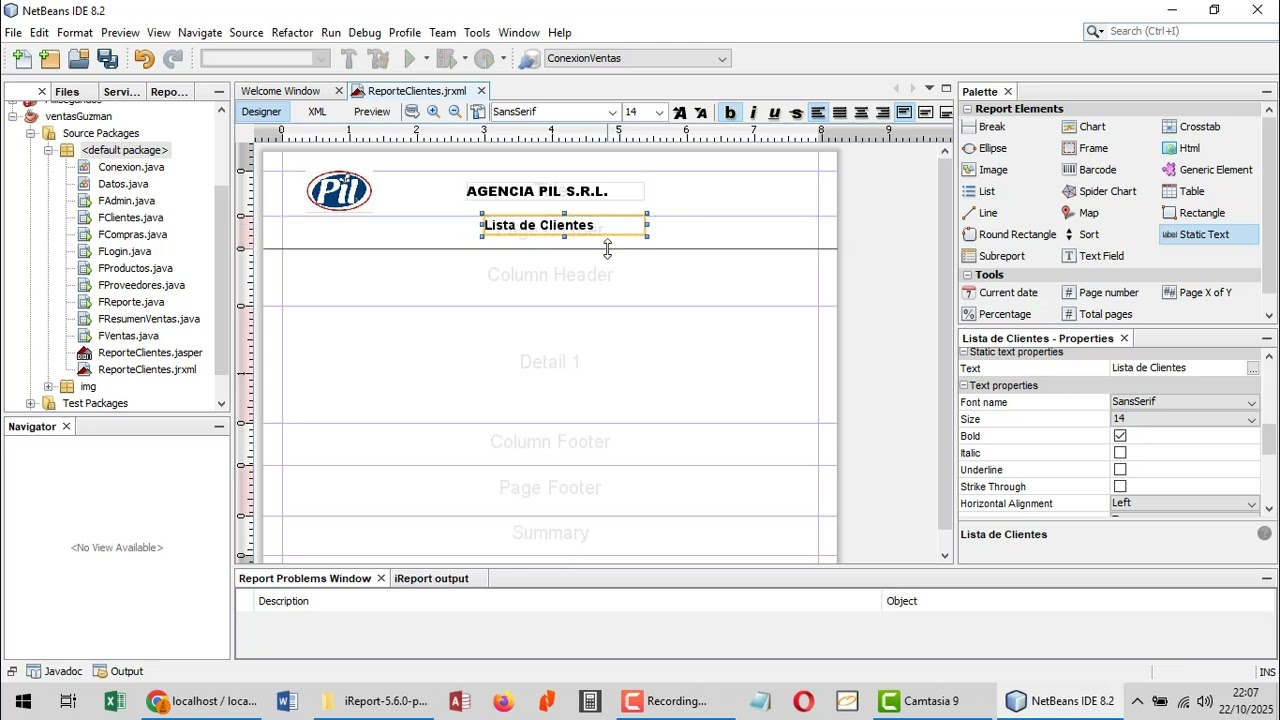1280x720 pixels.
Task: Select the Text Field palette element
Action: [x=1093, y=256]
